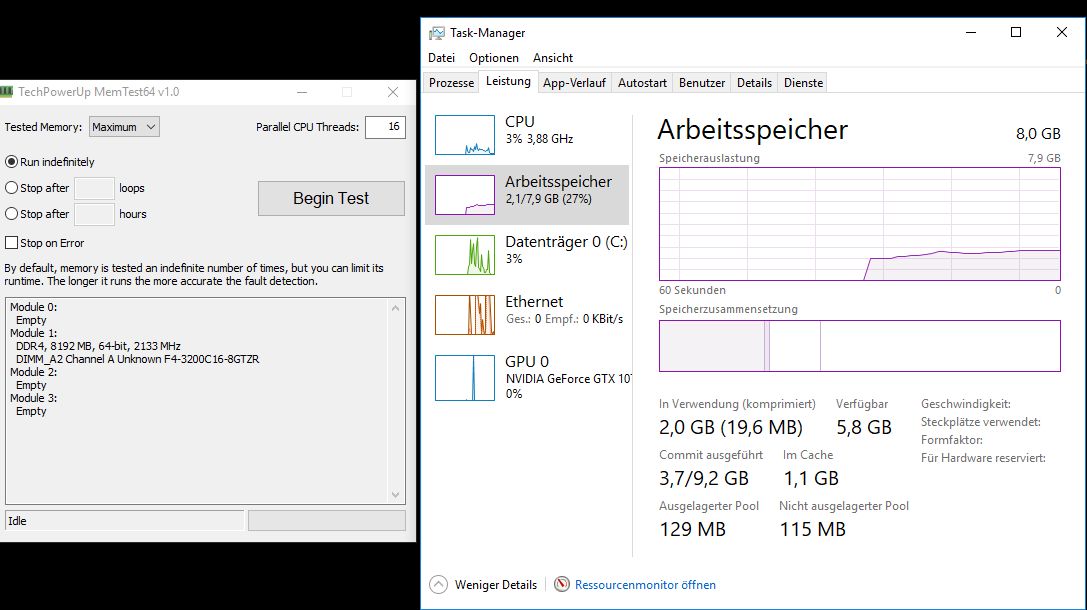This screenshot has height=610, width=1087.
Task: Click the Task-Manager title bar icon
Action: pos(437,33)
